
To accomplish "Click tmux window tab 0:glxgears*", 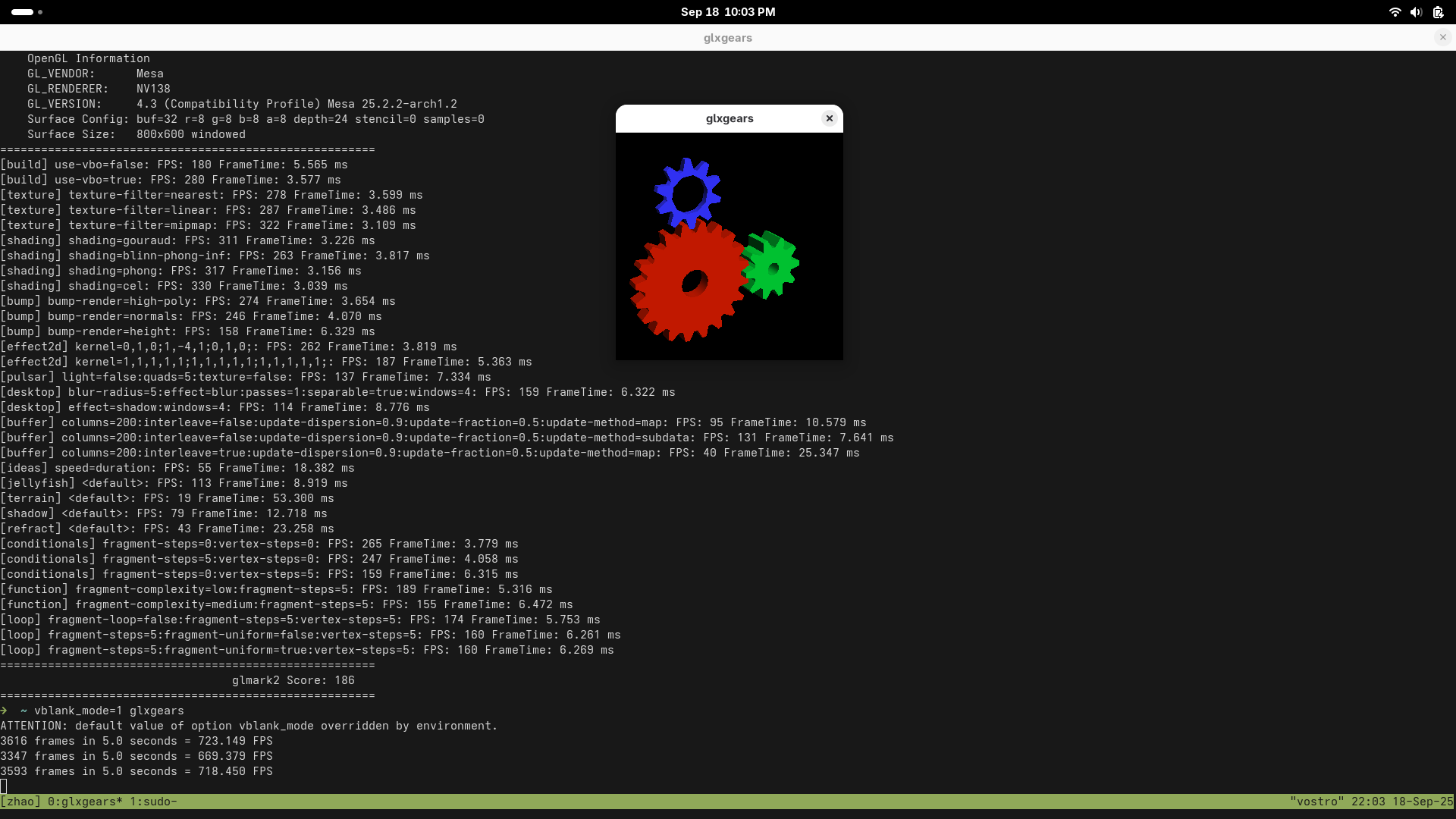I will [x=85, y=802].
